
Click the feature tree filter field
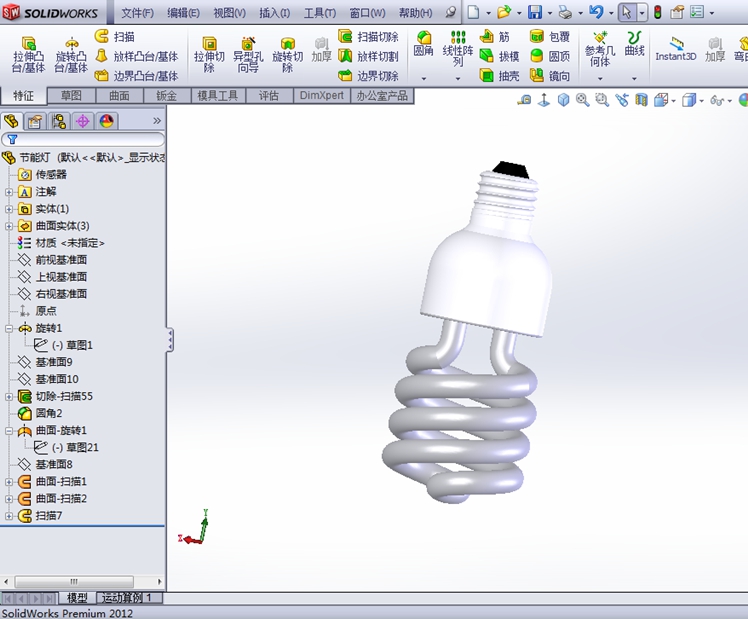point(85,140)
